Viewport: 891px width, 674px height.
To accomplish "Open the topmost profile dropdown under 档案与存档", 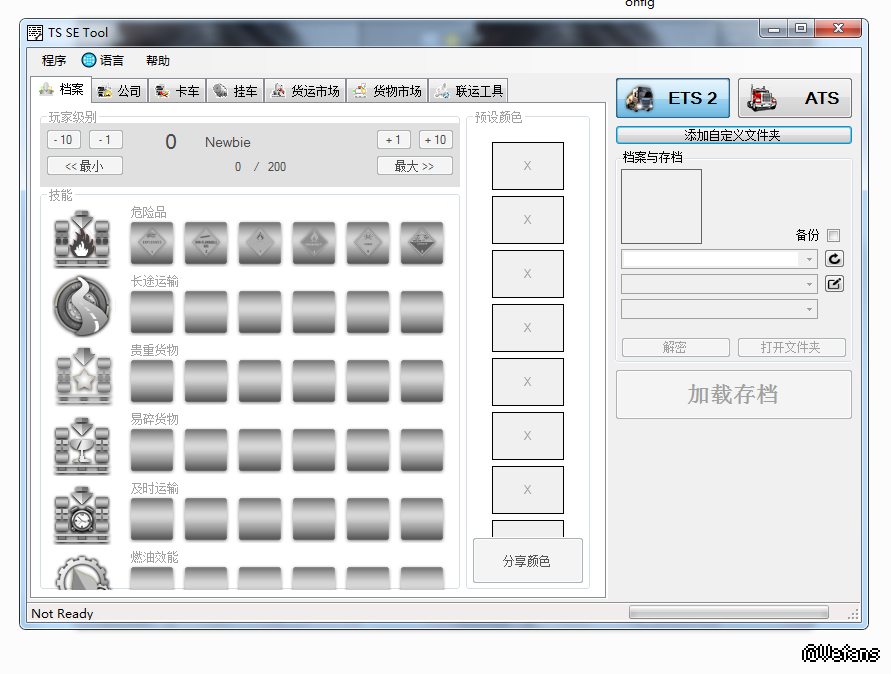I will point(720,259).
